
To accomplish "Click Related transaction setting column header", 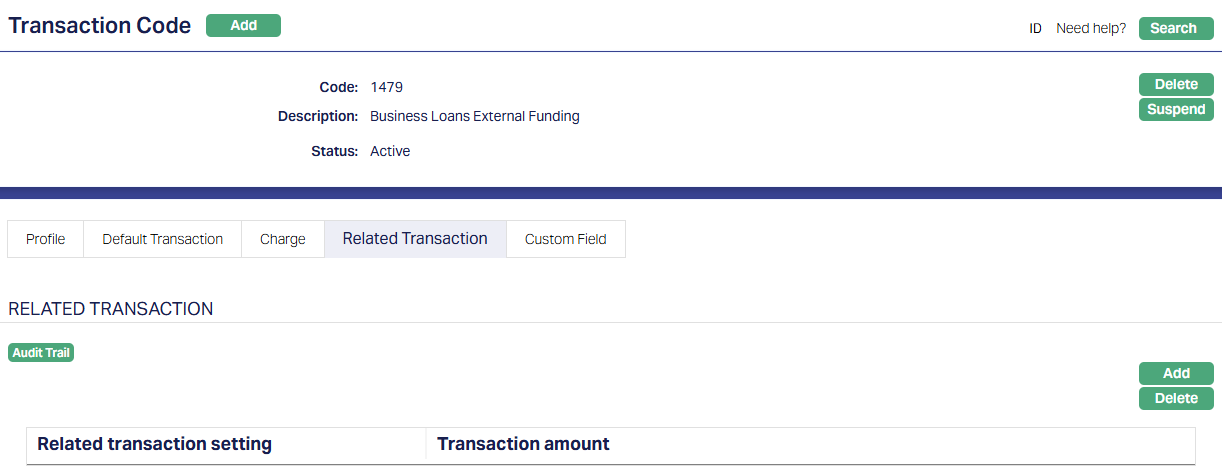I will (155, 444).
